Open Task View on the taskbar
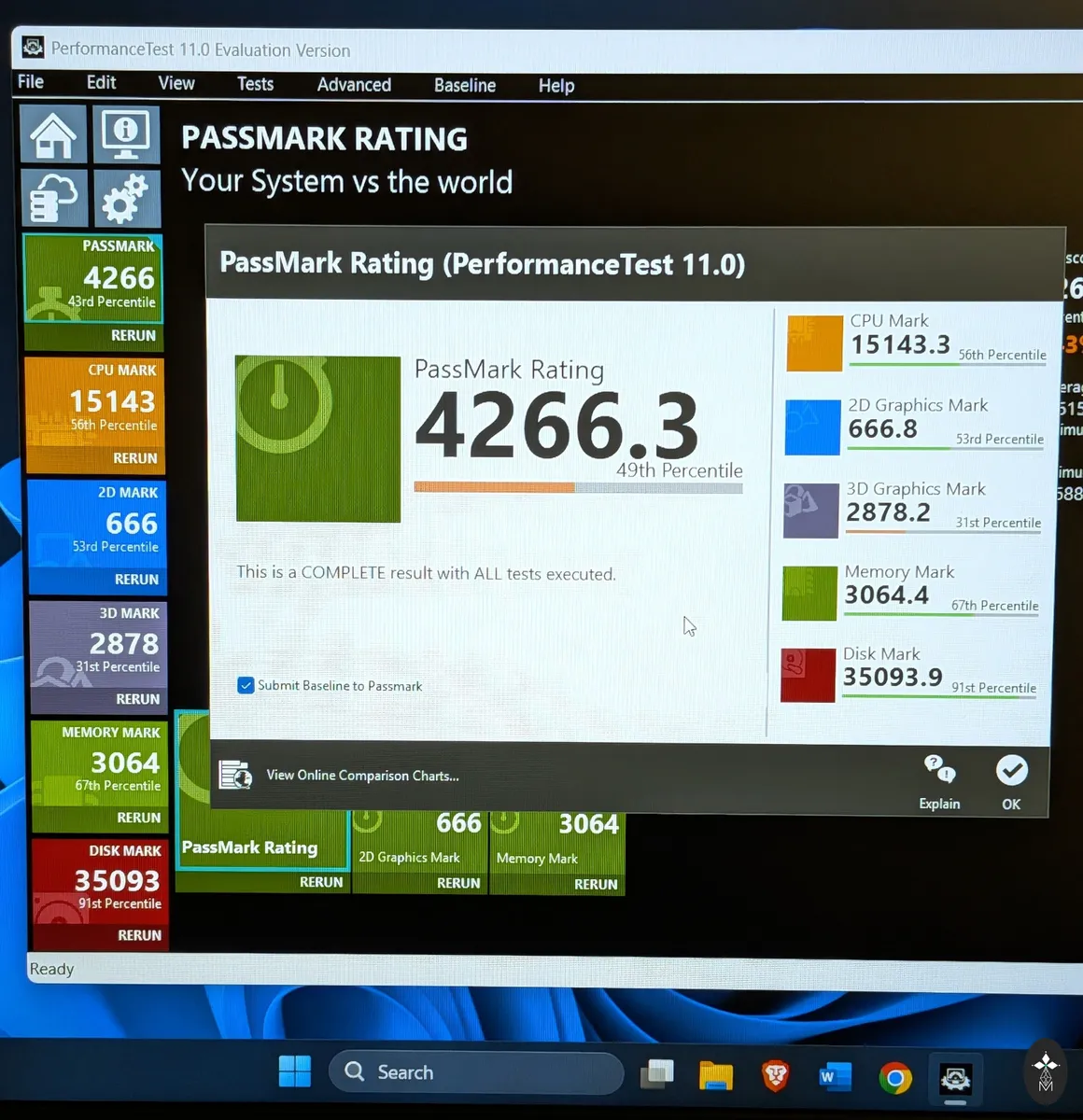Image resolution: width=1083 pixels, height=1120 pixels. (x=657, y=1074)
